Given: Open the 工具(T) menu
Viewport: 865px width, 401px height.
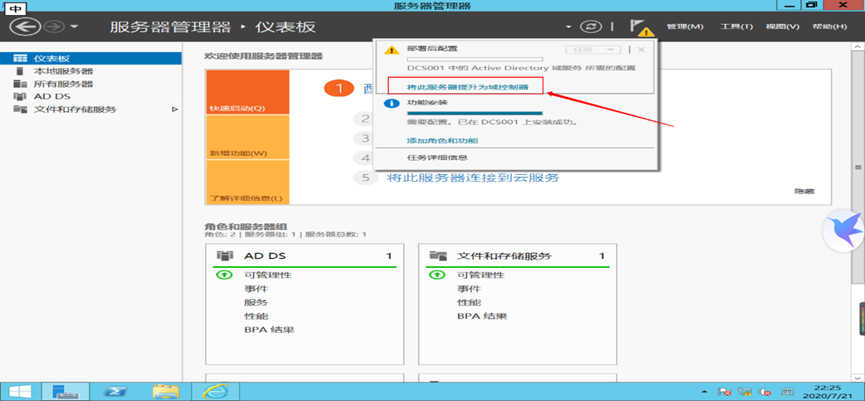Looking at the screenshot, I should [736, 26].
